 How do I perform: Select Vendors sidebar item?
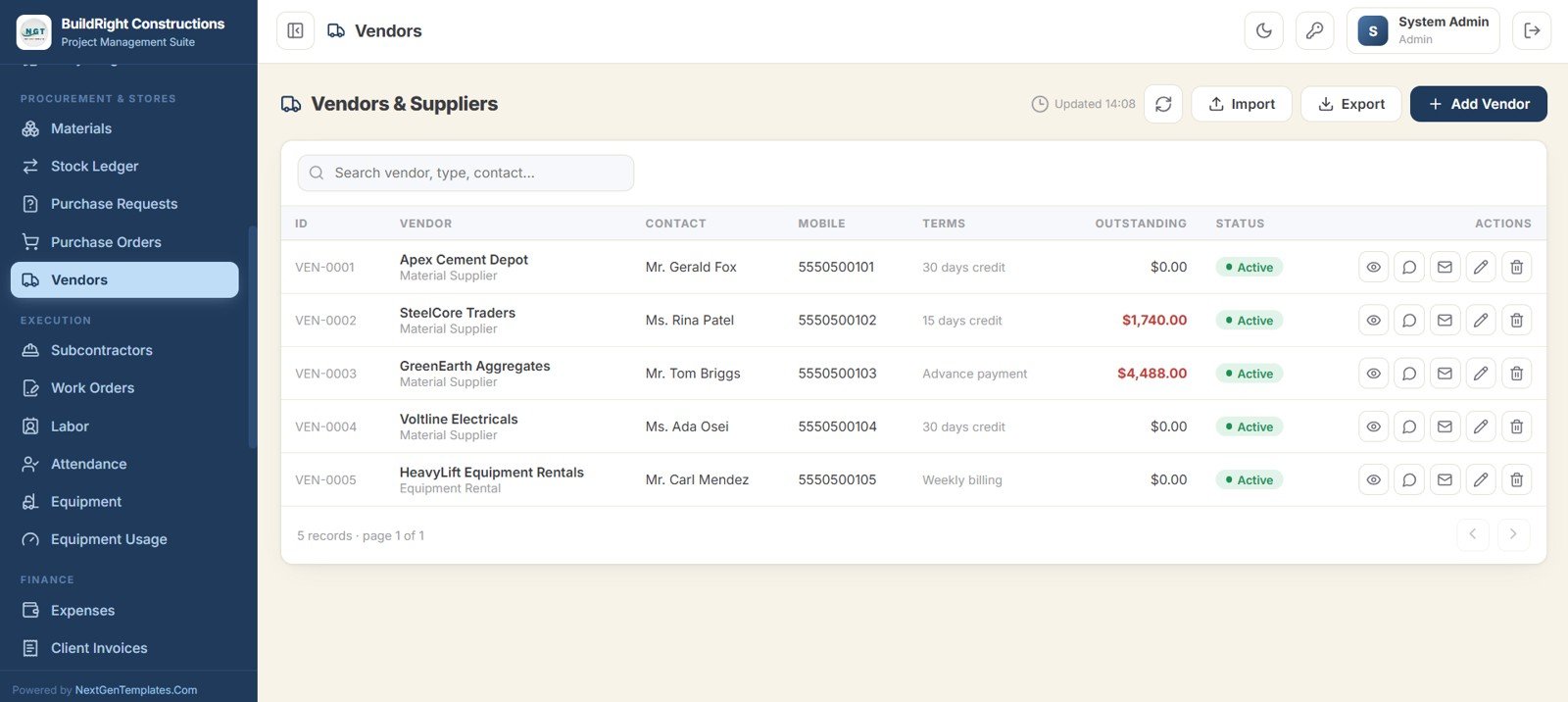point(124,279)
